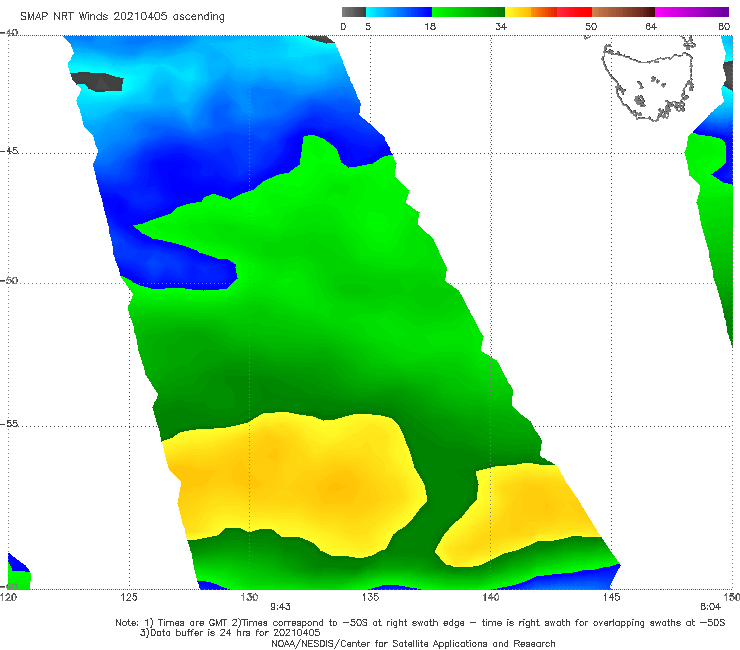The image size is (740, 650).
Task: Click the NOAA/NESDIS Center for Satellite Applications credit
Action: click(x=413, y=643)
